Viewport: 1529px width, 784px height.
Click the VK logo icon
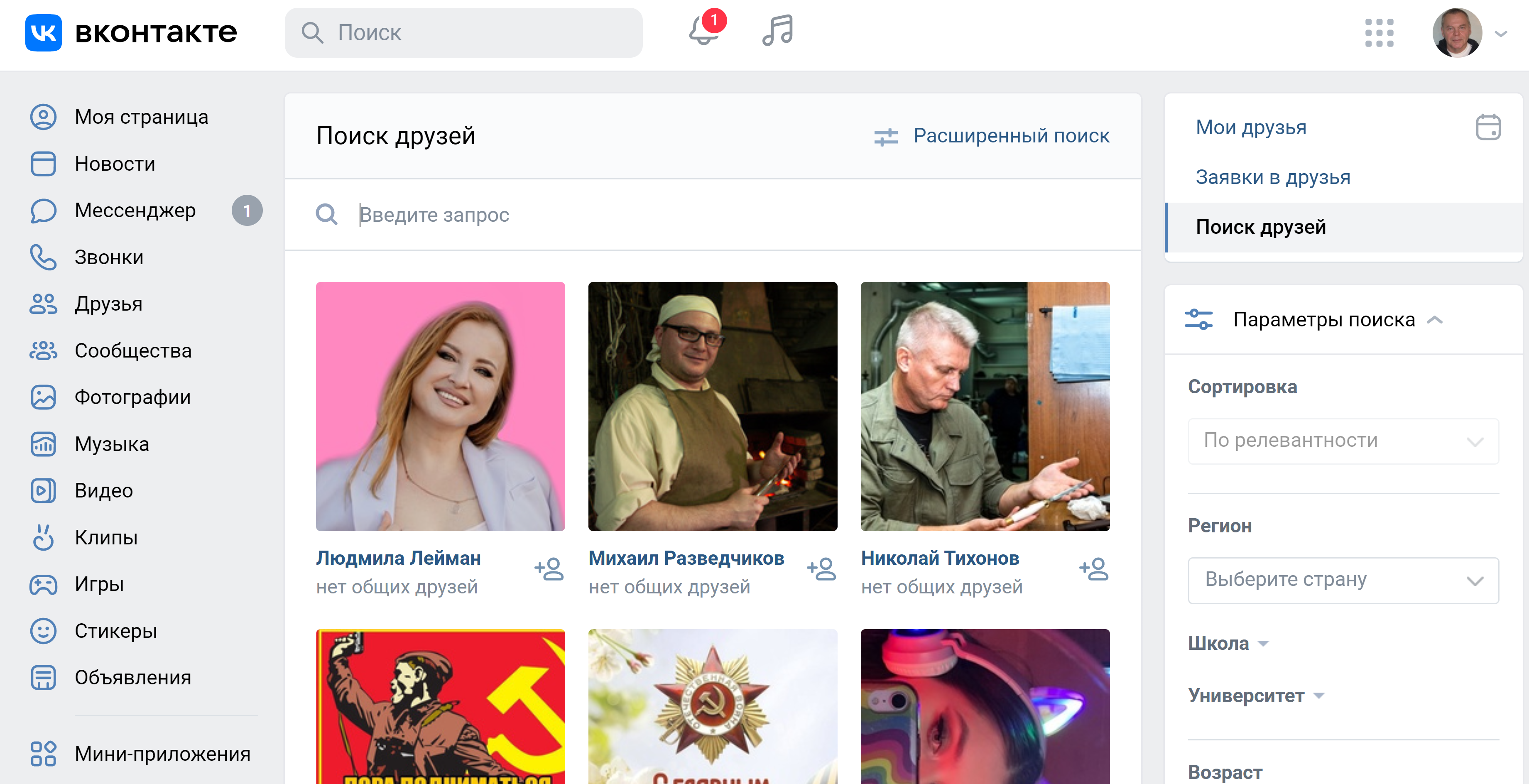click(43, 33)
